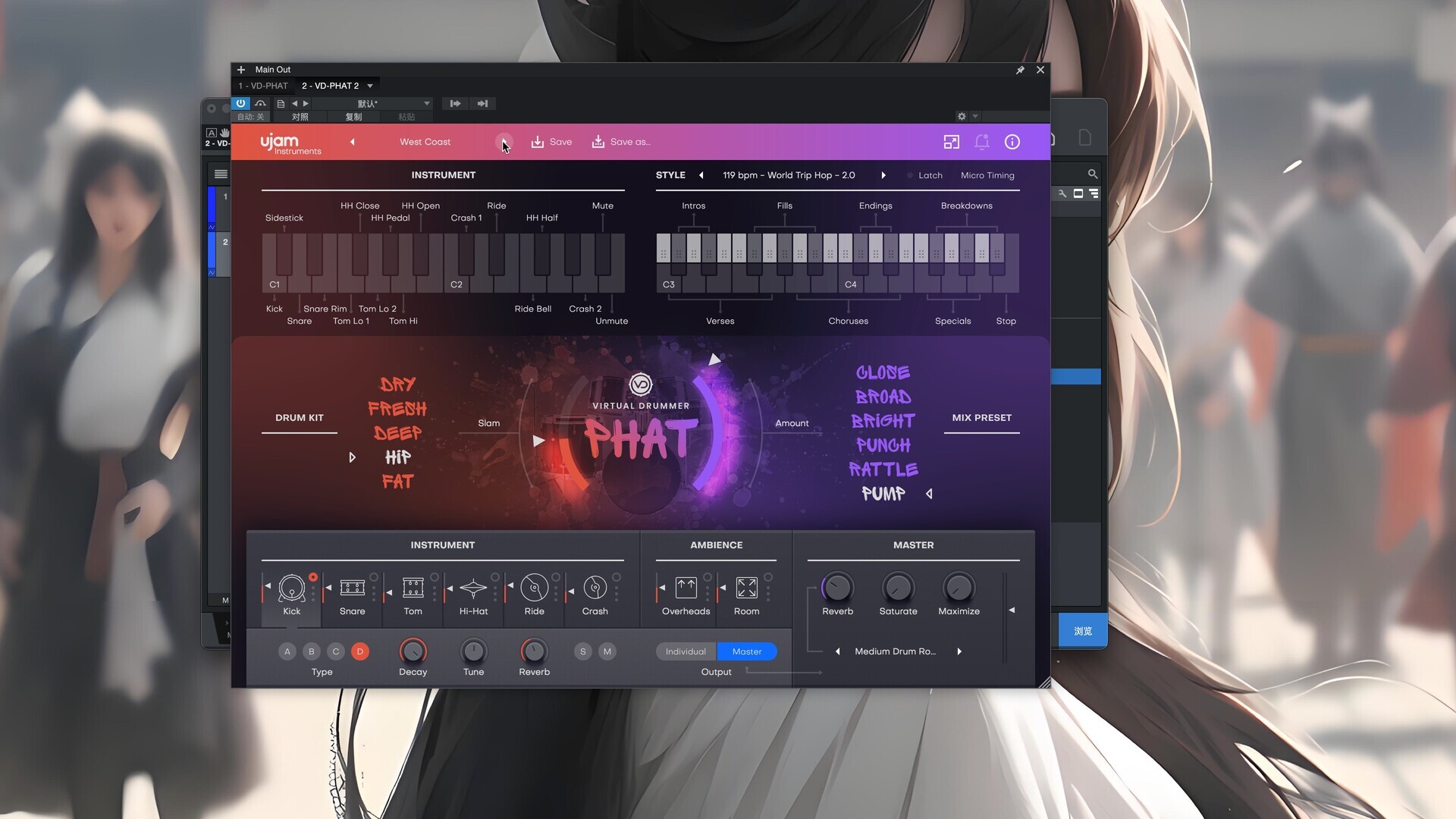Select the Kick instrument icon
This screenshot has height=819, width=1456.
click(x=292, y=588)
